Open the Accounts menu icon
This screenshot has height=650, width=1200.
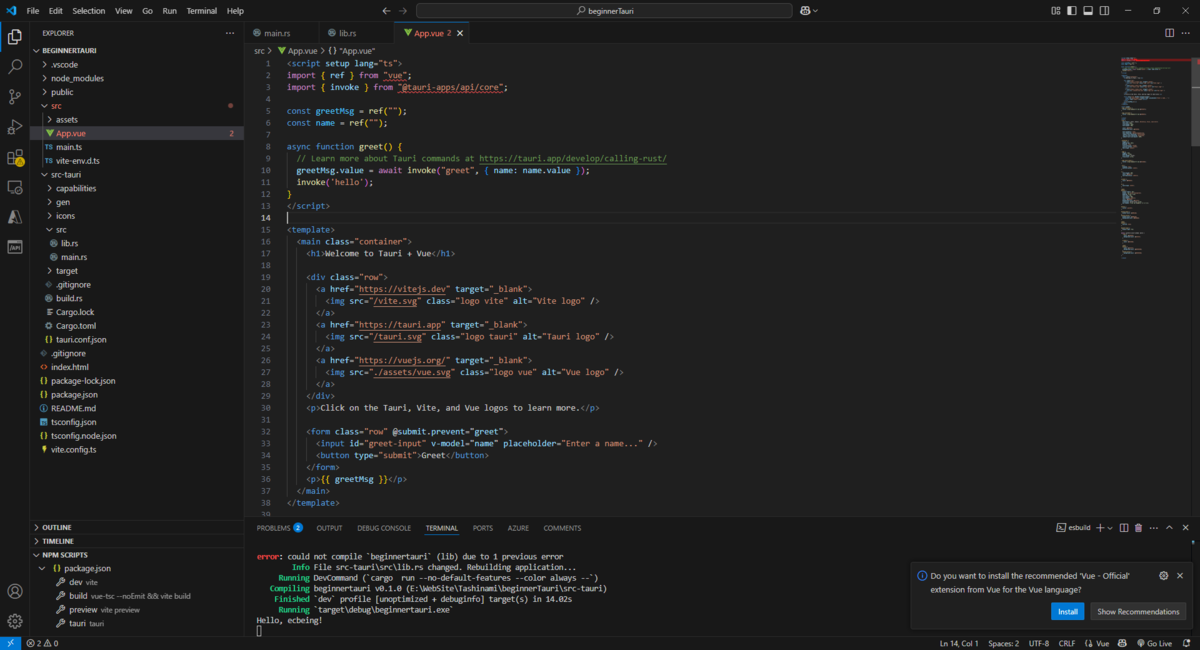point(15,592)
